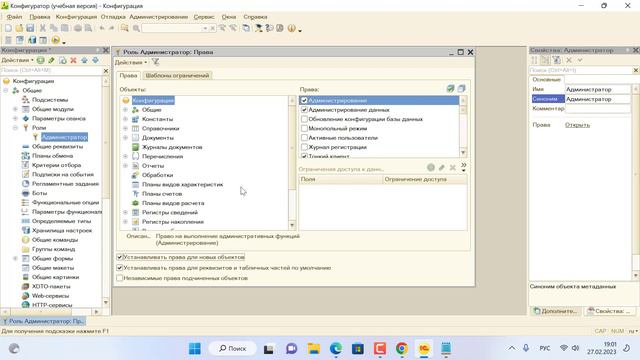Switch to Шаблоны ограничений tab

(x=177, y=76)
